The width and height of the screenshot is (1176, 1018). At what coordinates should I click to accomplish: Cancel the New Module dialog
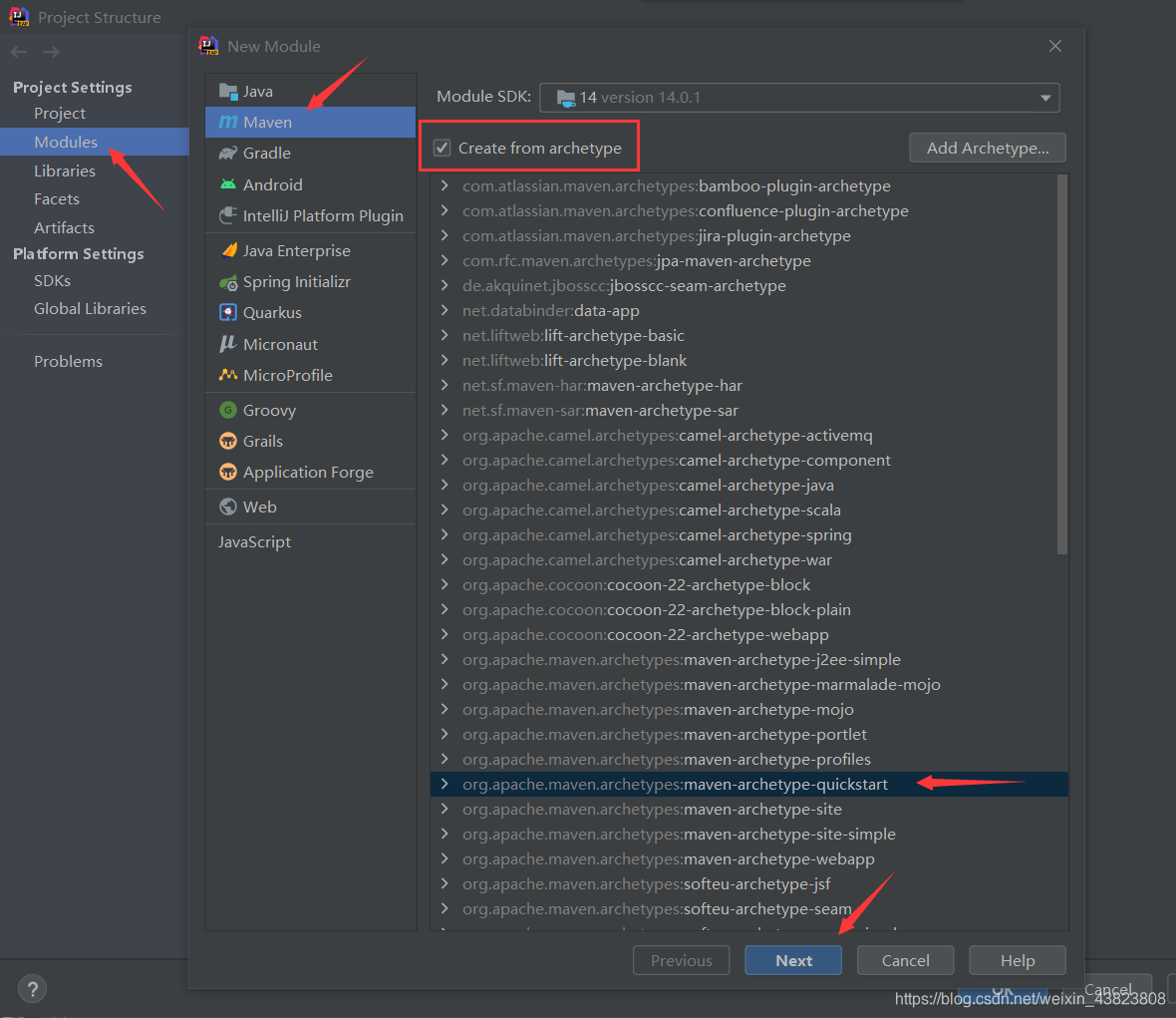905,960
